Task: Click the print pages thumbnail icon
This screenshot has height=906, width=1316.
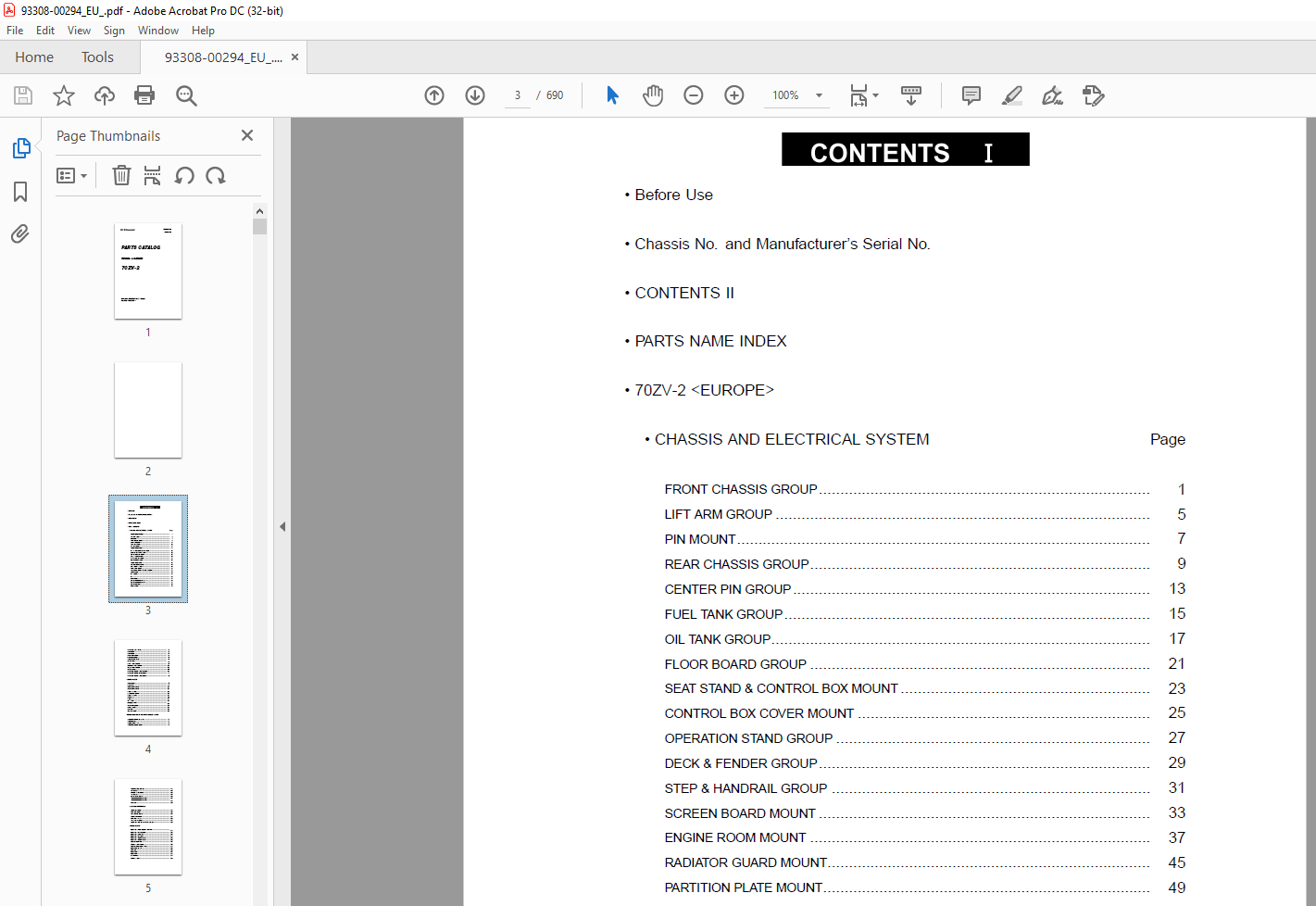Action: click(153, 175)
